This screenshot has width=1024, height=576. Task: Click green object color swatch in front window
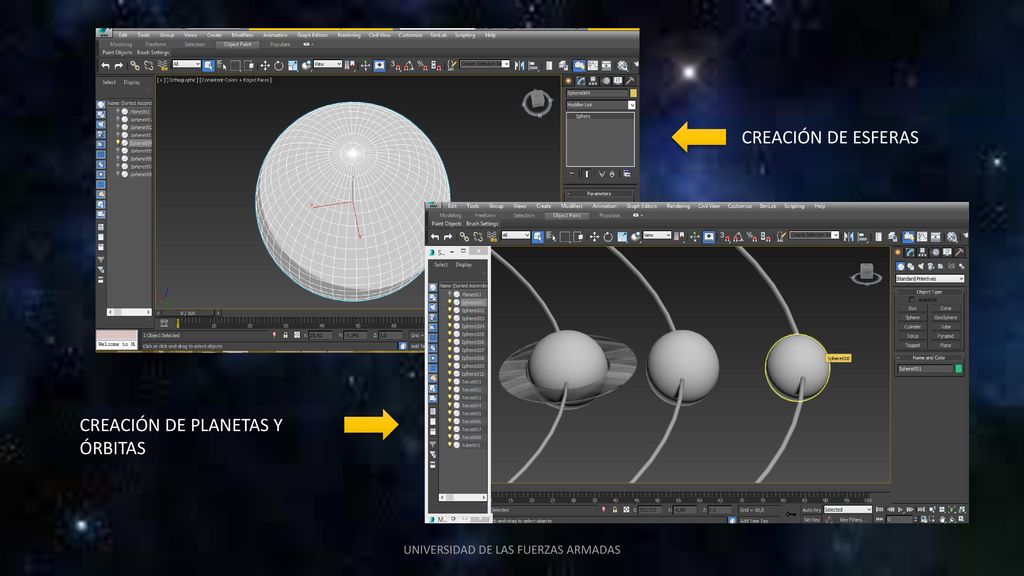[958, 369]
